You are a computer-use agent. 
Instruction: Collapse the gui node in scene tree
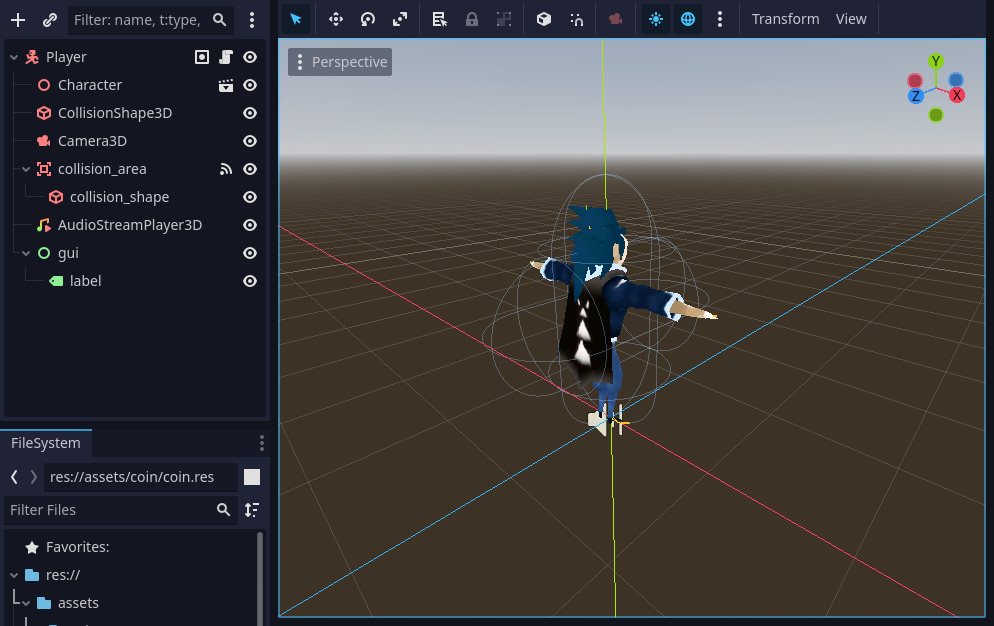point(26,253)
